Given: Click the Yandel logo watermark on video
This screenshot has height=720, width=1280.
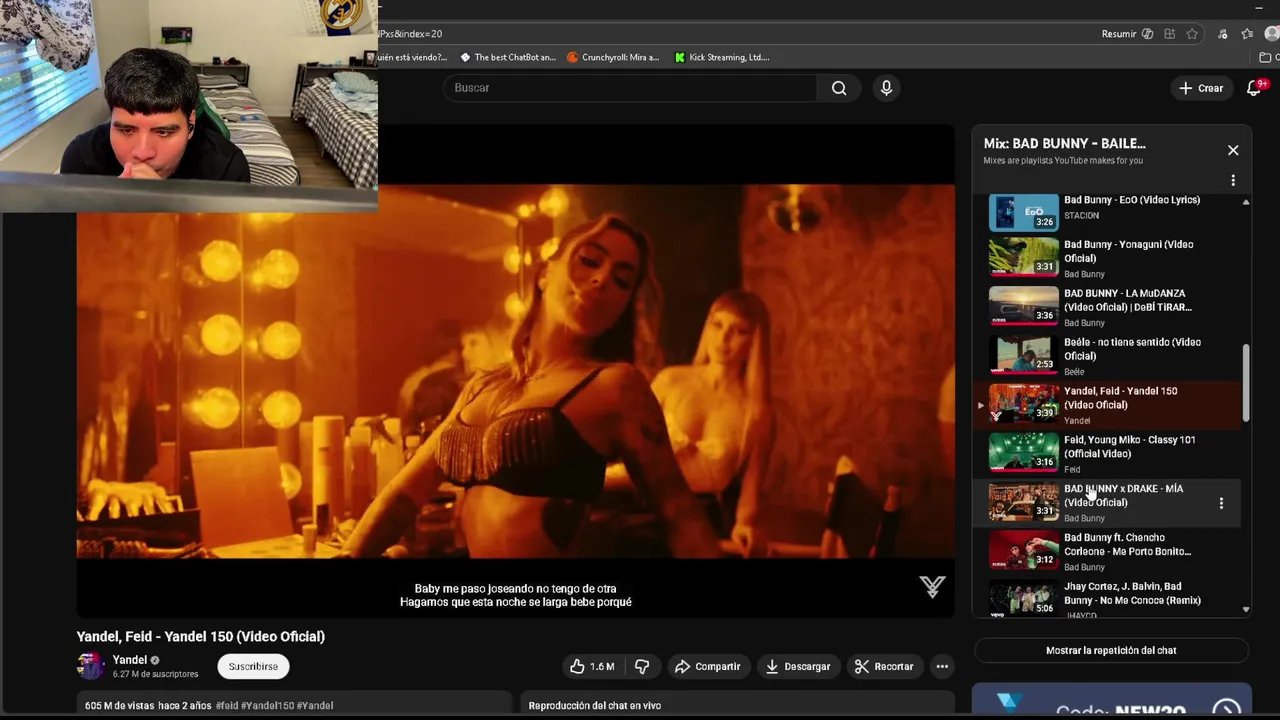Looking at the screenshot, I should pos(932,587).
